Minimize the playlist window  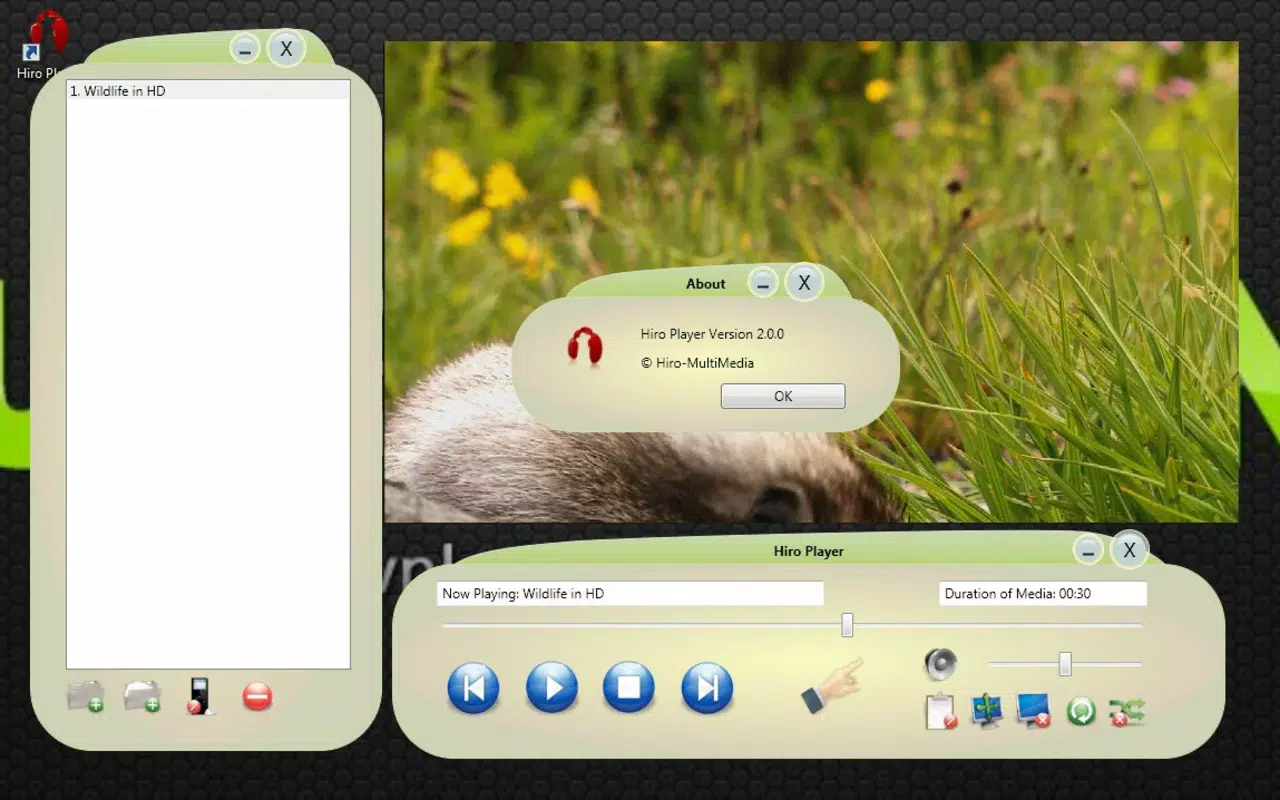click(245, 48)
